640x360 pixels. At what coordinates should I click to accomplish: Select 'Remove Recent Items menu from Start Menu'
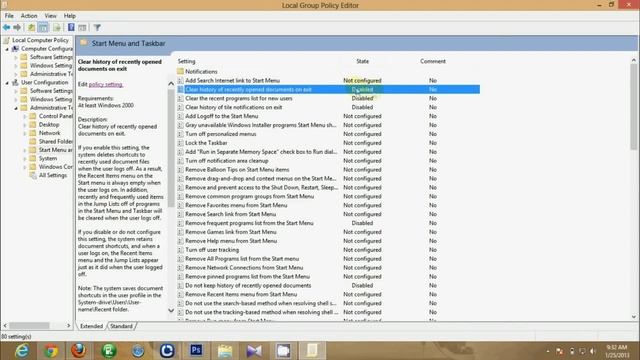(241, 295)
